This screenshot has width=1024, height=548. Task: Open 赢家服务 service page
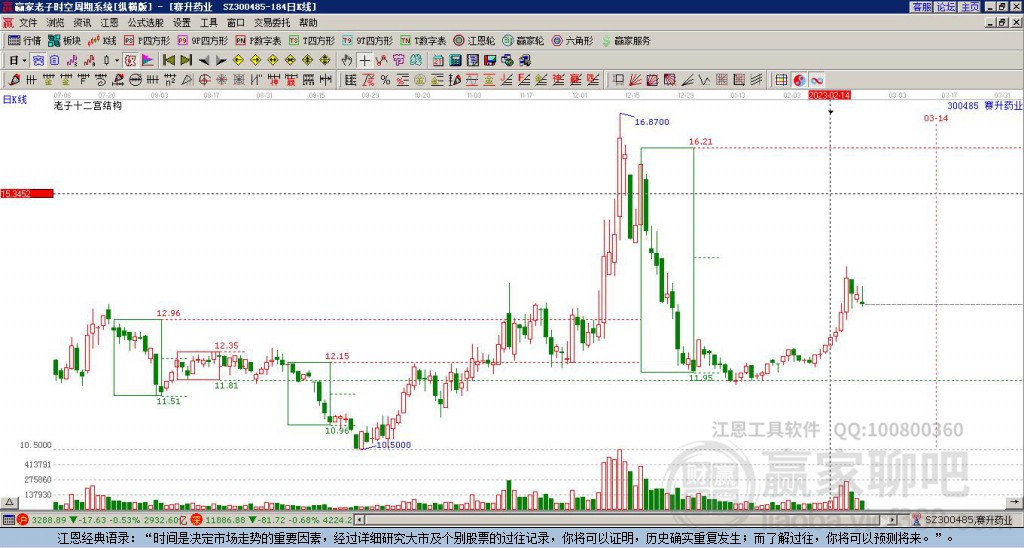(626, 40)
